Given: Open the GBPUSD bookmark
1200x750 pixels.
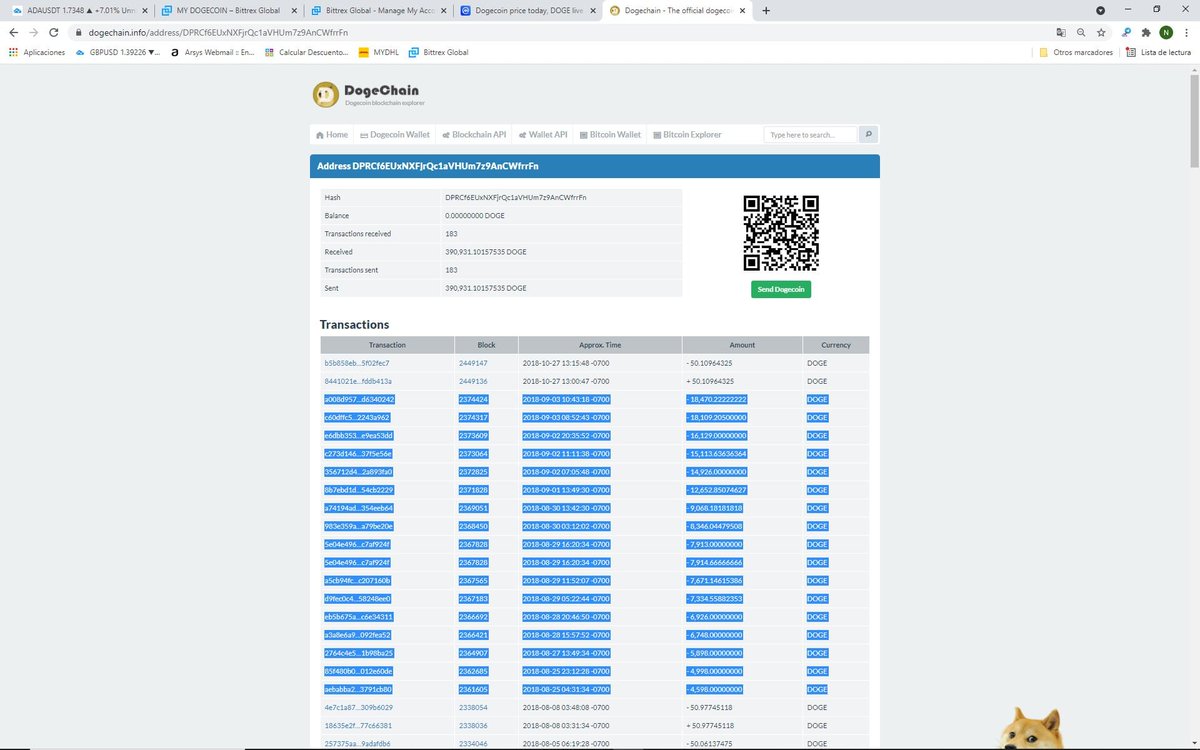Looking at the screenshot, I should coord(118,52).
